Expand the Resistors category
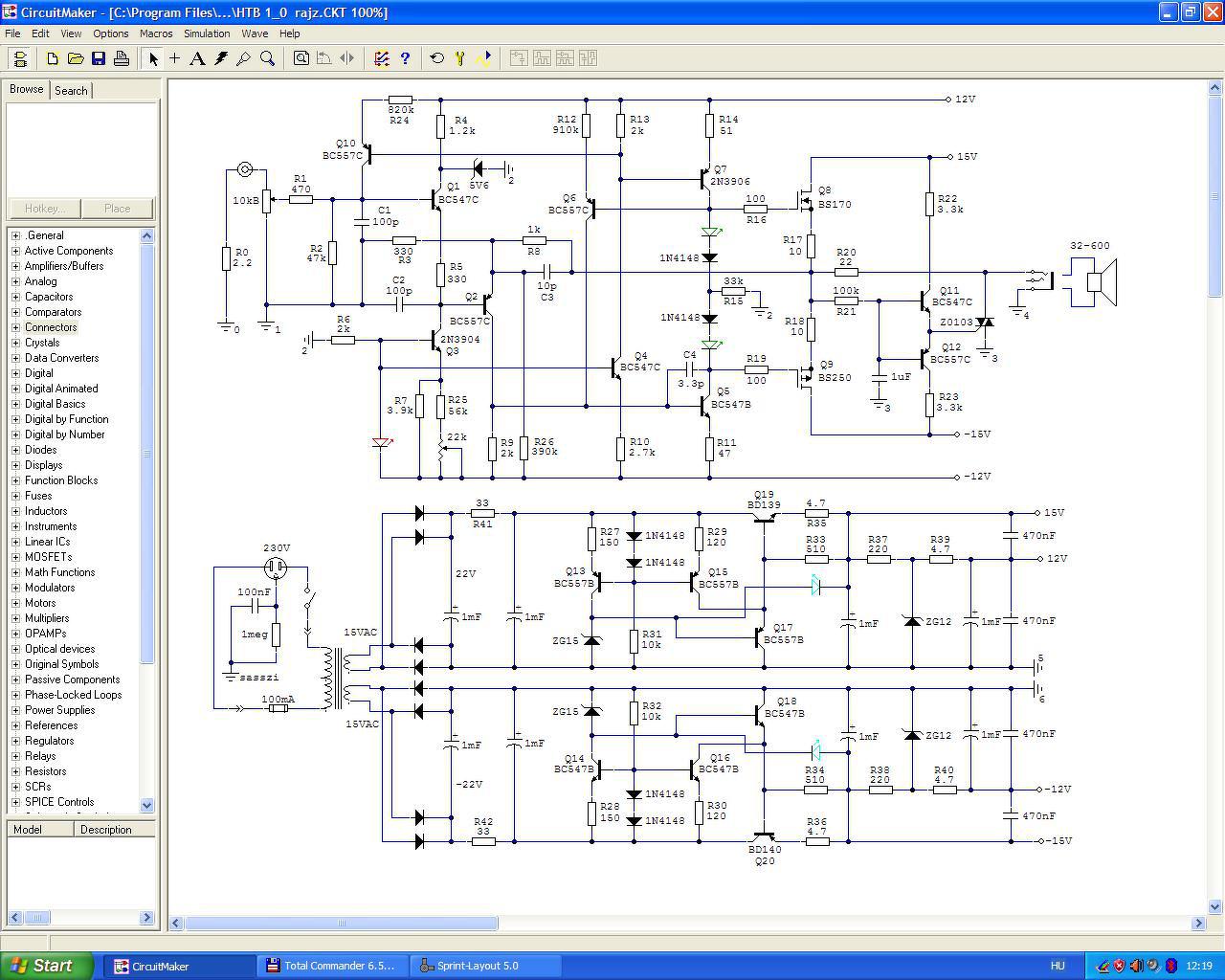This screenshot has height=980, width=1225. pos(15,771)
